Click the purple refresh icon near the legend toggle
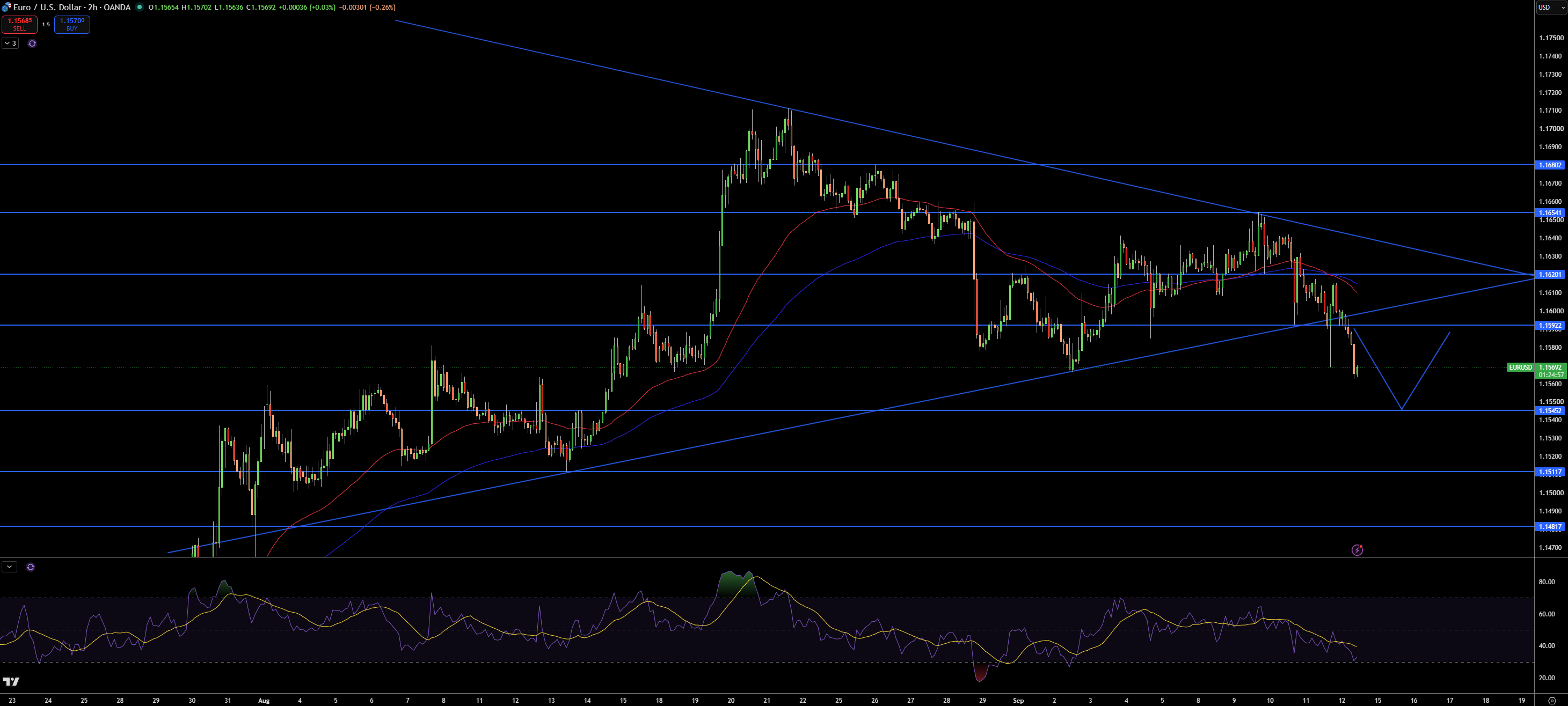 pos(32,43)
